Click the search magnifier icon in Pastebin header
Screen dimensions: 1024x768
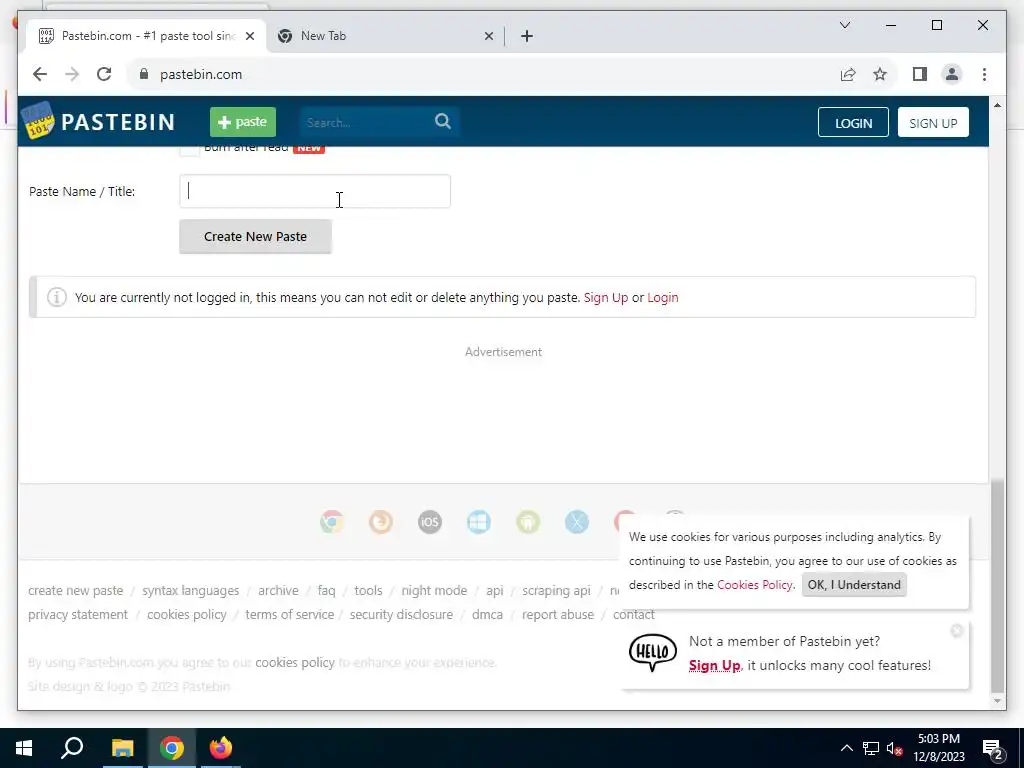(443, 121)
